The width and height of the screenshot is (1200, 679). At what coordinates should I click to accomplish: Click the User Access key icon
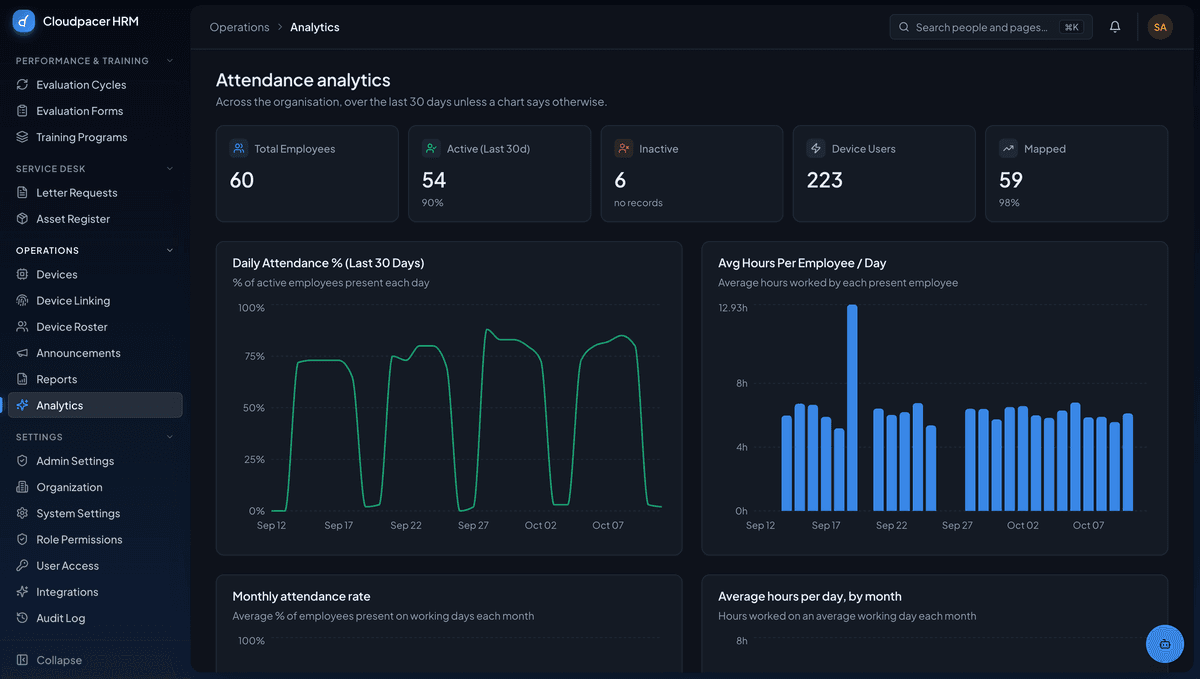click(23, 565)
